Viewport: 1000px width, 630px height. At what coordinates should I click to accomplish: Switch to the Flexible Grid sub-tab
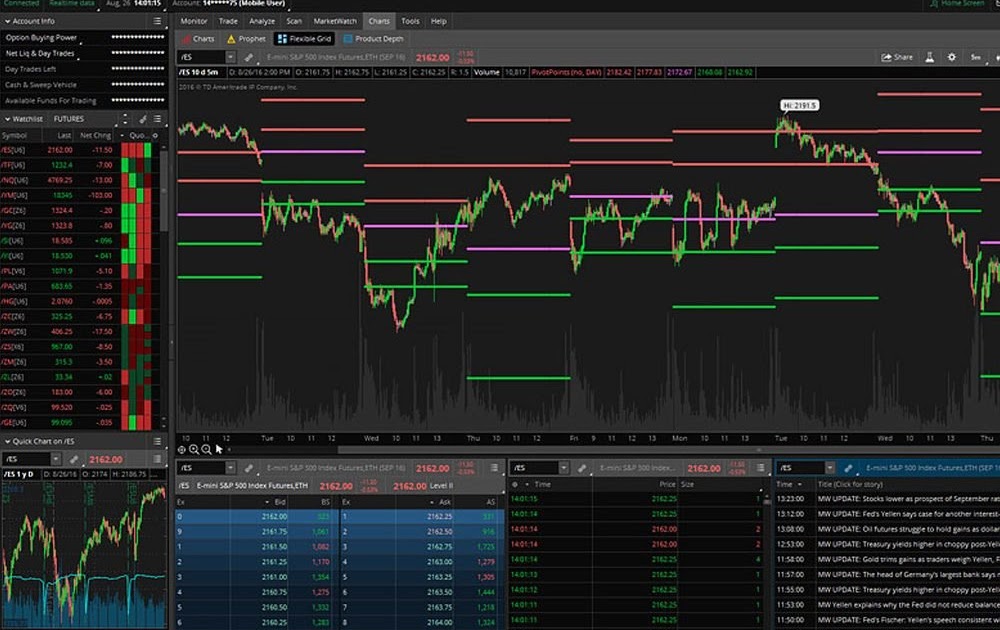pos(304,39)
